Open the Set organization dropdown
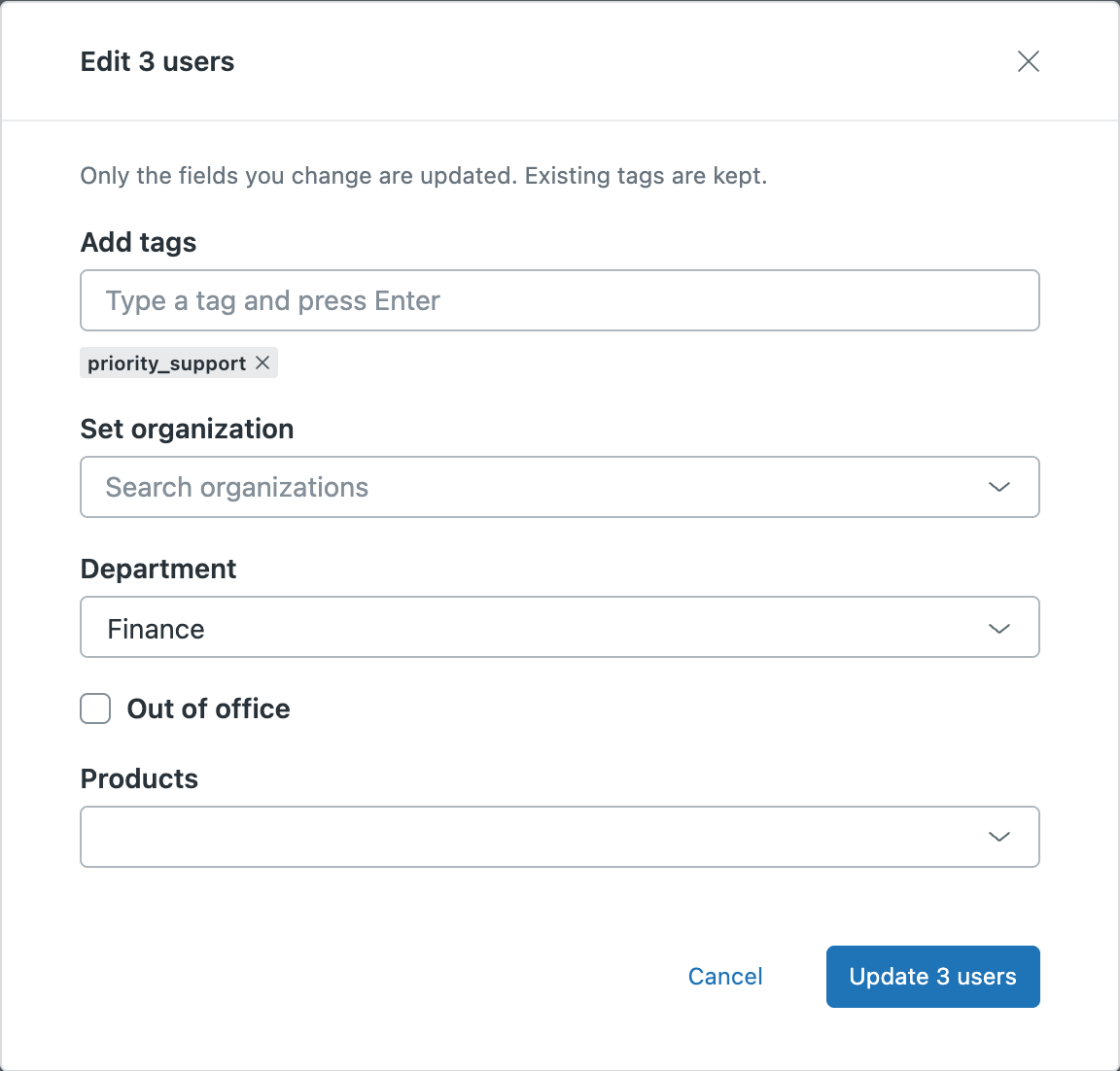1120x1071 pixels. (559, 487)
